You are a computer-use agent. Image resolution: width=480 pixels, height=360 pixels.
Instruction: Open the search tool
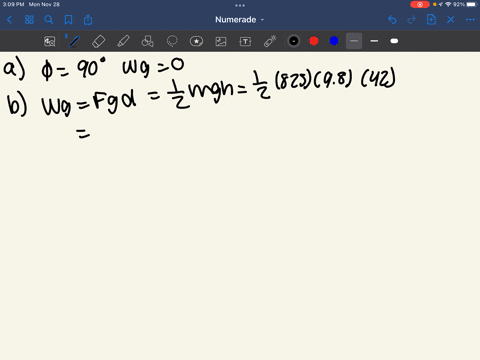click(x=49, y=20)
